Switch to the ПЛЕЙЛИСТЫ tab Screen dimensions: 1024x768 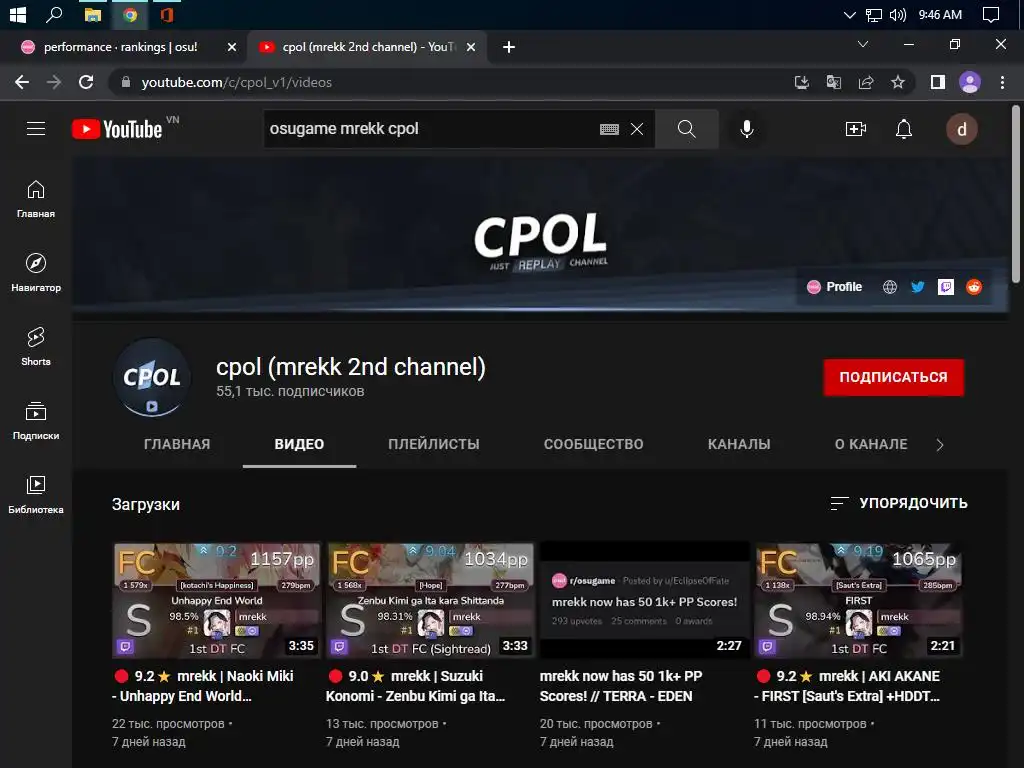point(434,444)
